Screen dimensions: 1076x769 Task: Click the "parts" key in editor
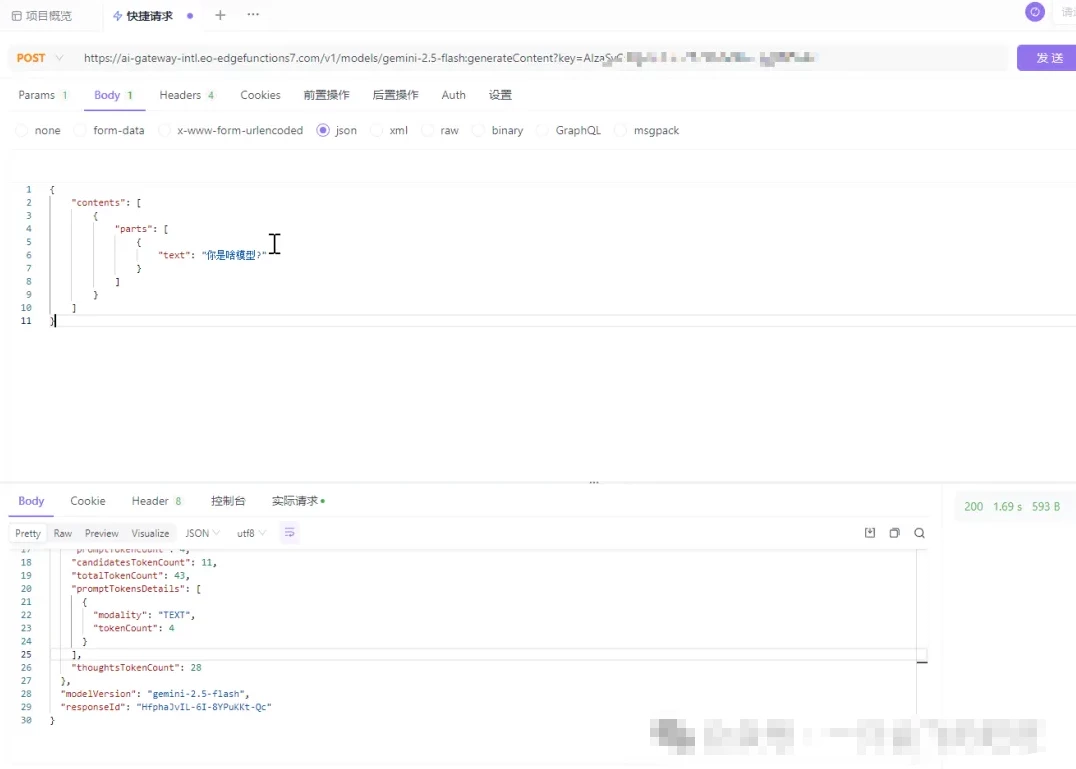click(136, 229)
